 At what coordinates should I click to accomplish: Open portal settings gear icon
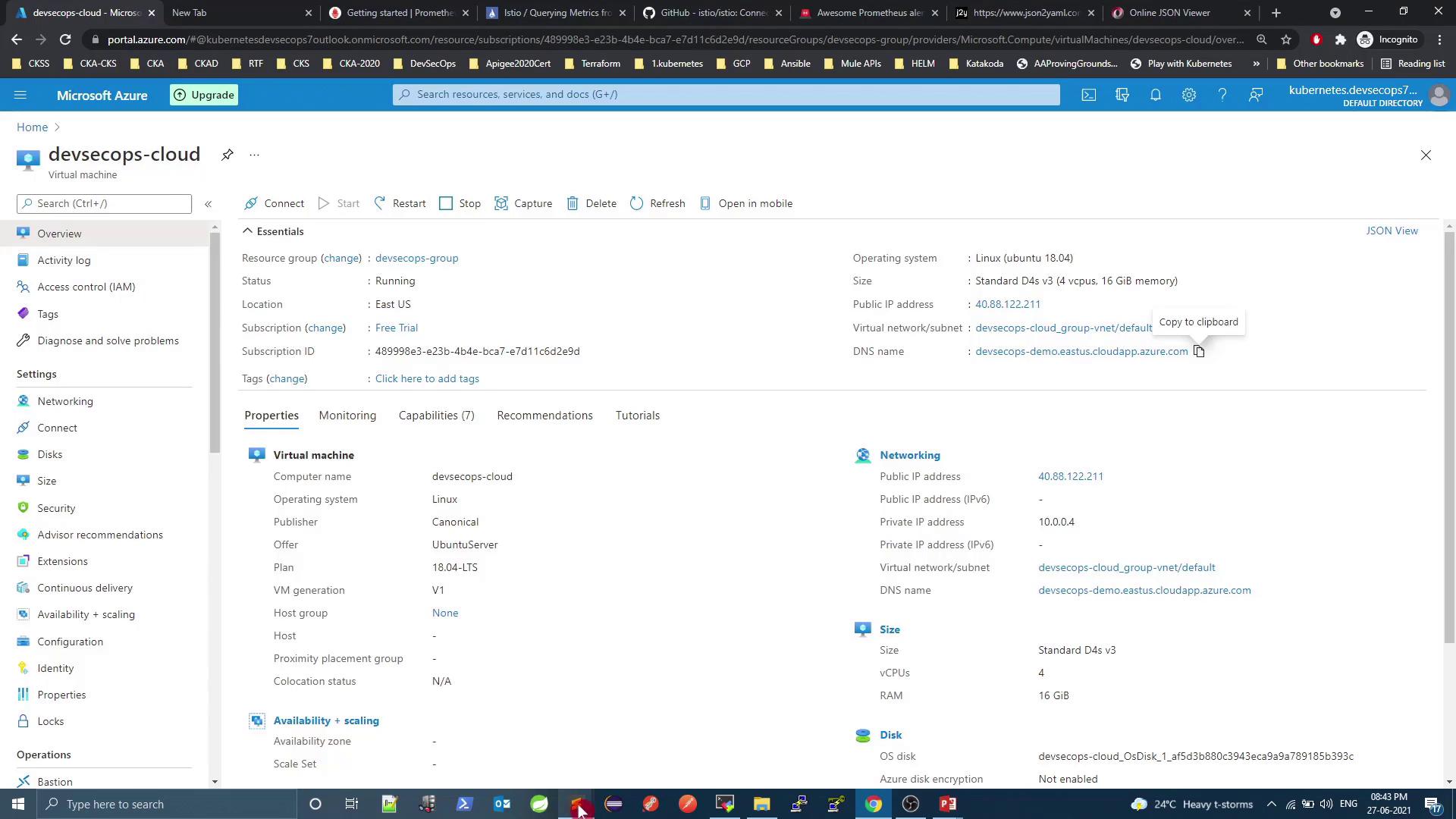point(1188,95)
